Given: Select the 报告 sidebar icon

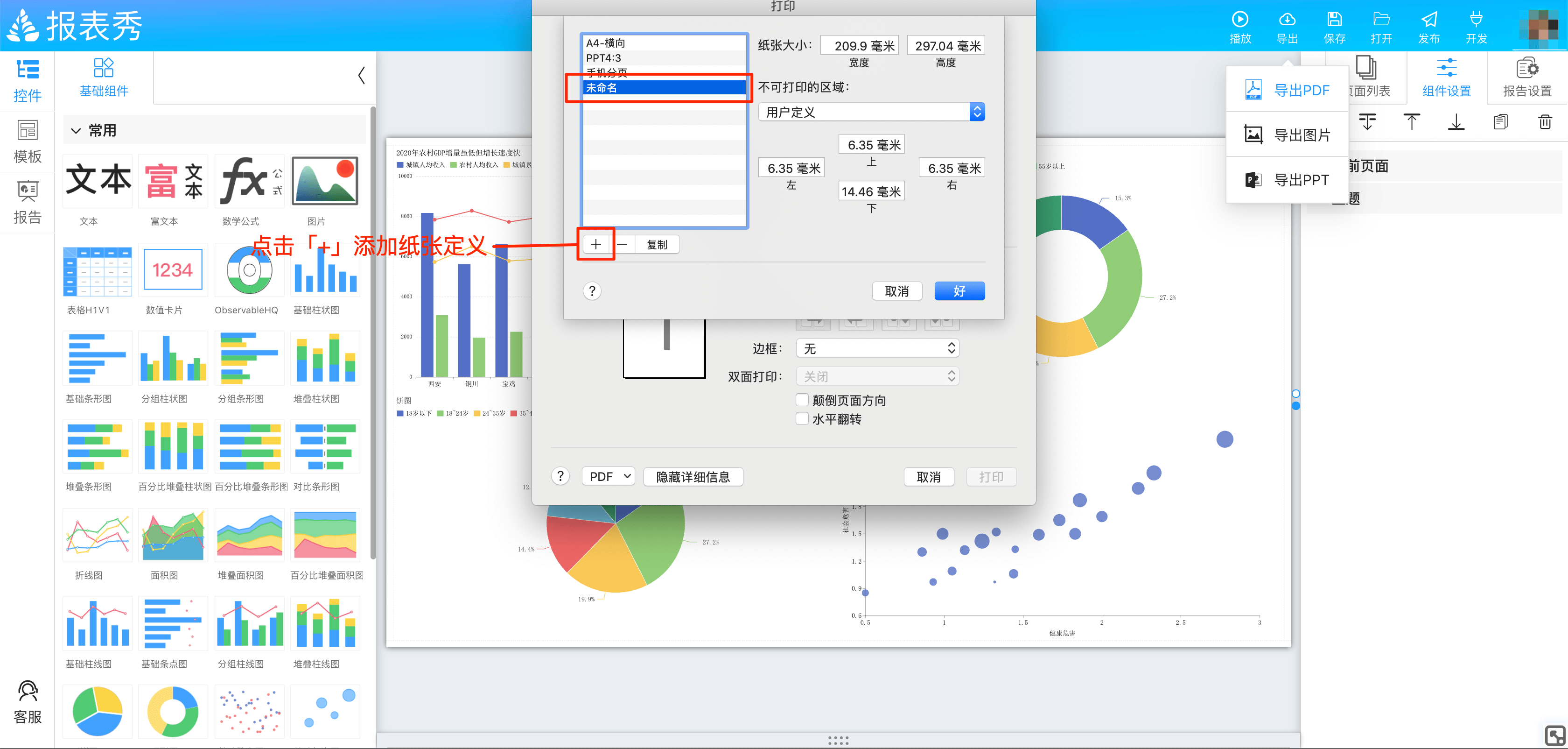Looking at the screenshot, I should pos(28,191).
